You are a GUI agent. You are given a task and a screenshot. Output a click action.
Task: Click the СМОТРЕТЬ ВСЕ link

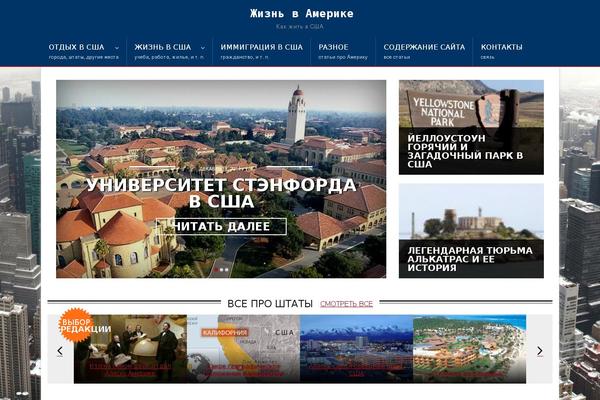346,304
